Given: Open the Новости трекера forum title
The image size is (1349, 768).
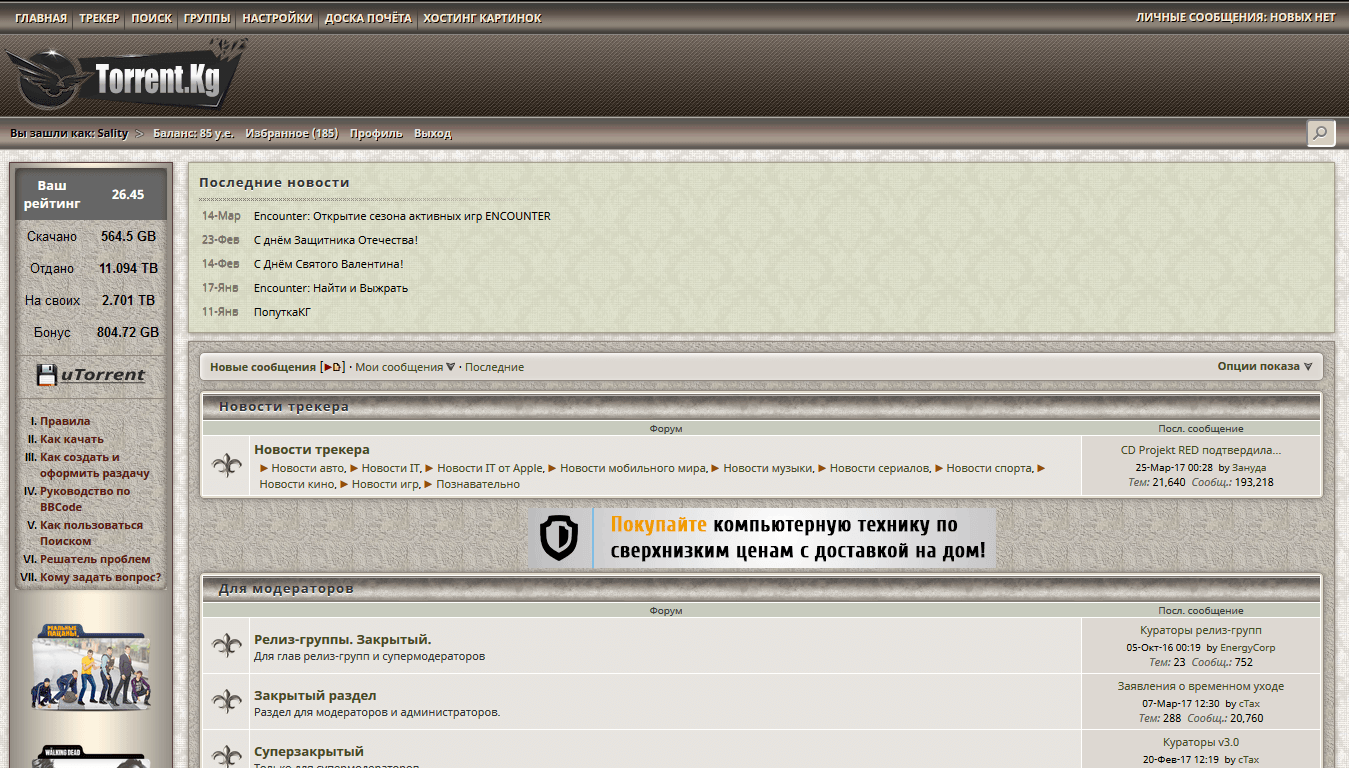Looking at the screenshot, I should pos(312,450).
